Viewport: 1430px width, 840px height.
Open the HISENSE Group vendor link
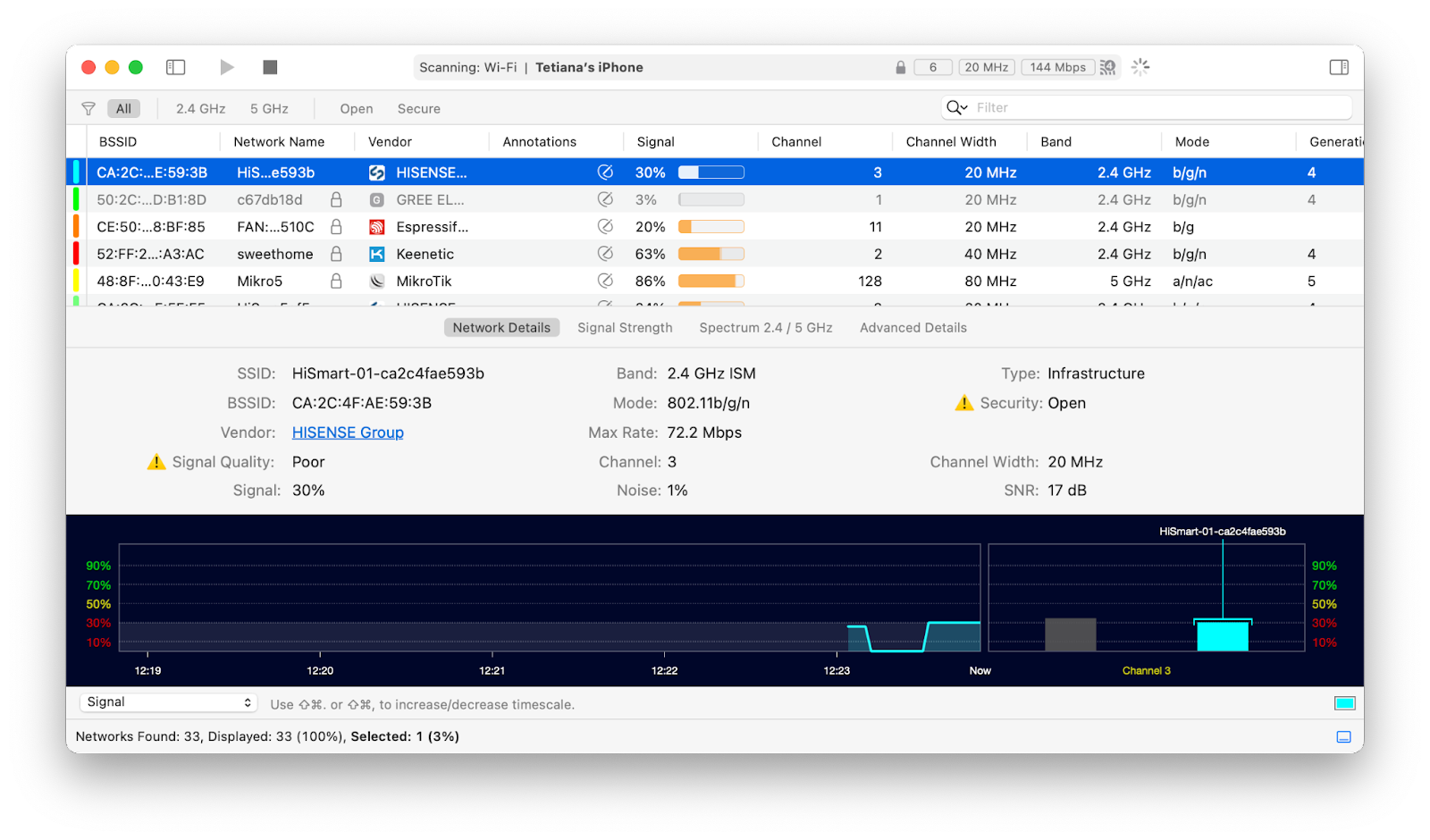coord(348,433)
